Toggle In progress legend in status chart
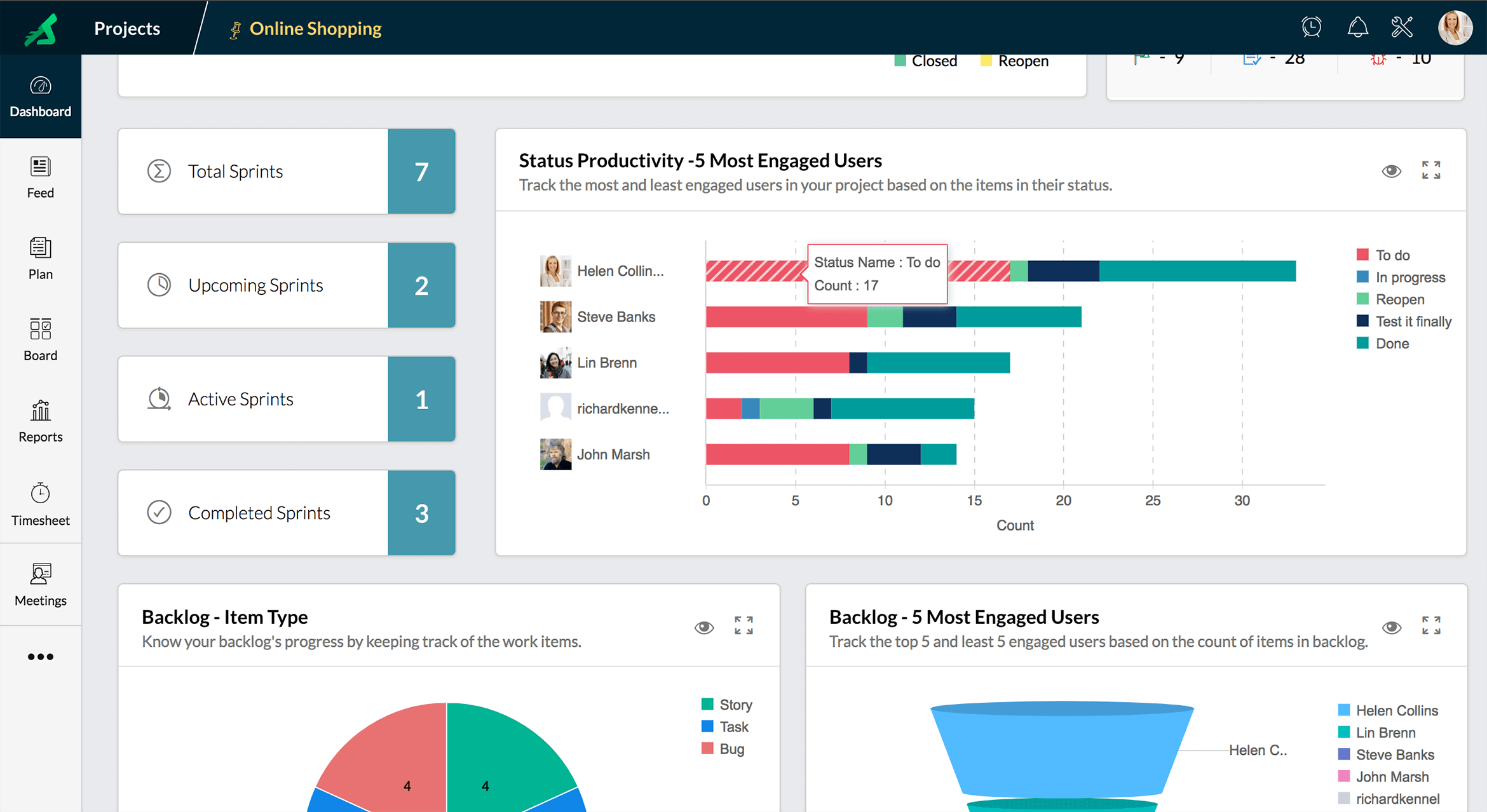This screenshot has height=812, width=1487. pyautogui.click(x=1401, y=277)
